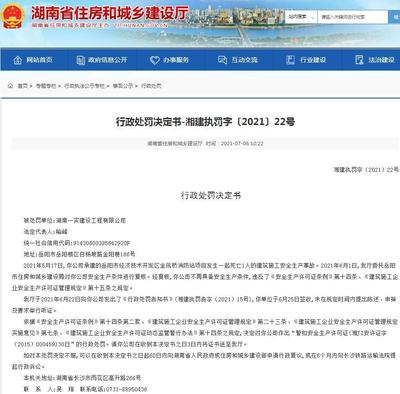Viewport: 400px width, 394px height.
Task: Click the paragraph starting 2021年5月17日
Action: (x=205, y=277)
